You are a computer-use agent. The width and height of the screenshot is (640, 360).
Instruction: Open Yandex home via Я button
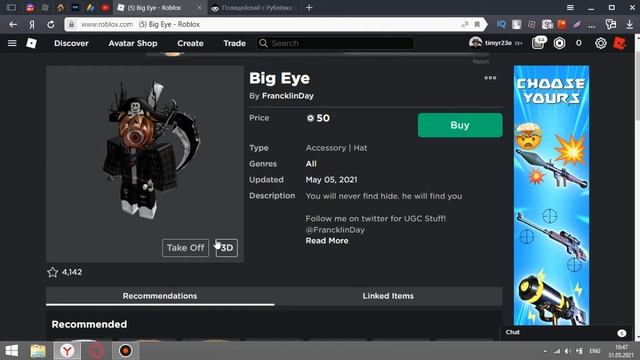coord(32,24)
